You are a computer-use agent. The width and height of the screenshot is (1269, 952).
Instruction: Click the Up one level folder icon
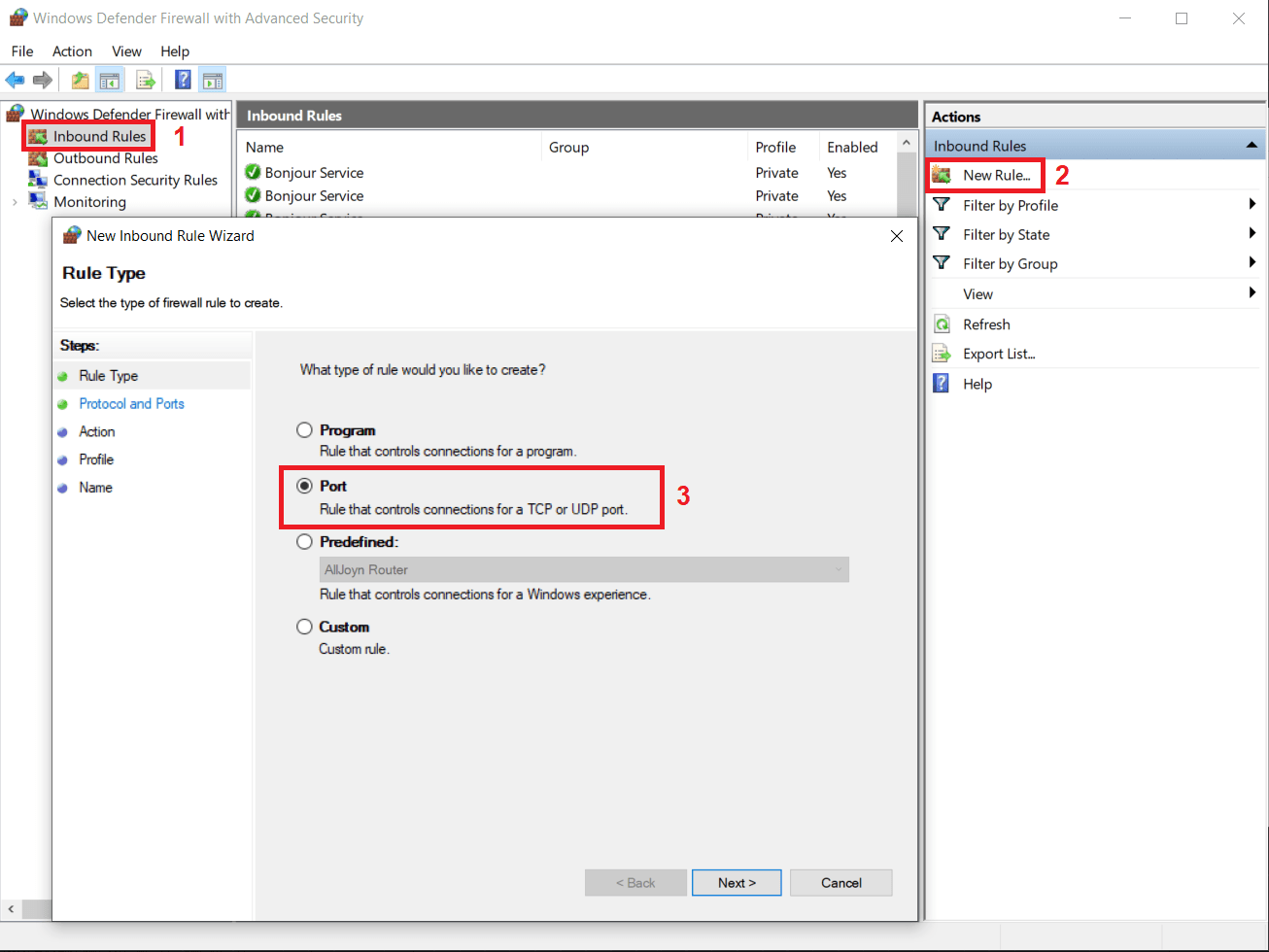click(x=81, y=80)
